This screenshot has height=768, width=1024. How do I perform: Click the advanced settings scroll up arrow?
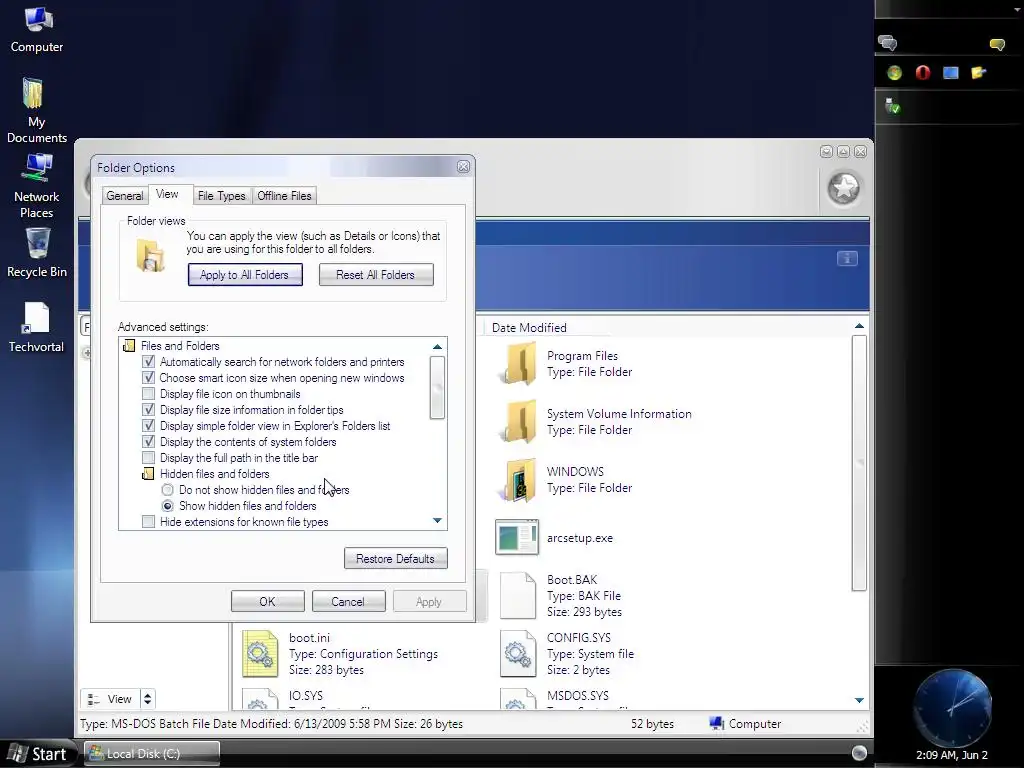438,347
